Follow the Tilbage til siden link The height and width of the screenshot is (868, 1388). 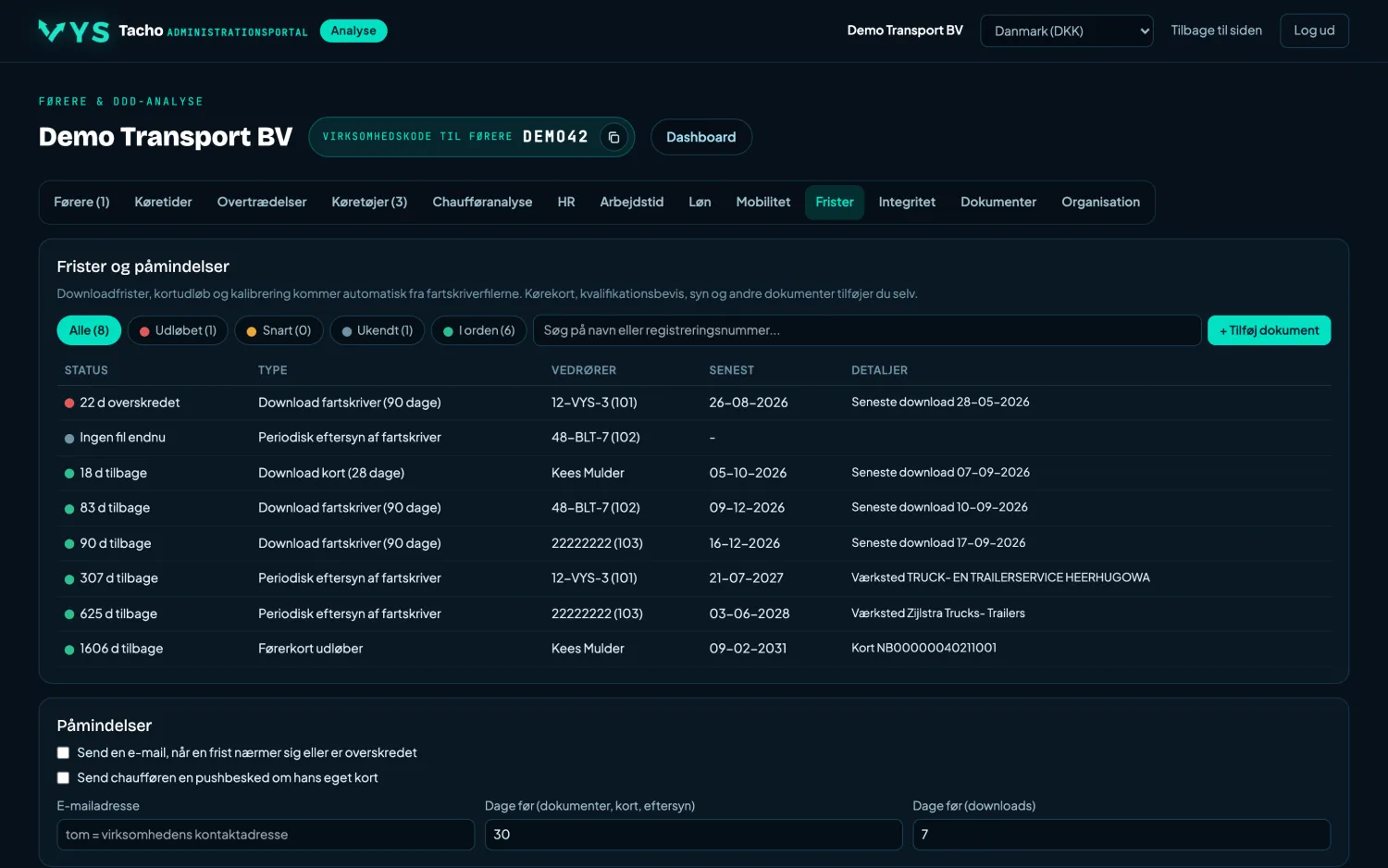(x=1216, y=31)
